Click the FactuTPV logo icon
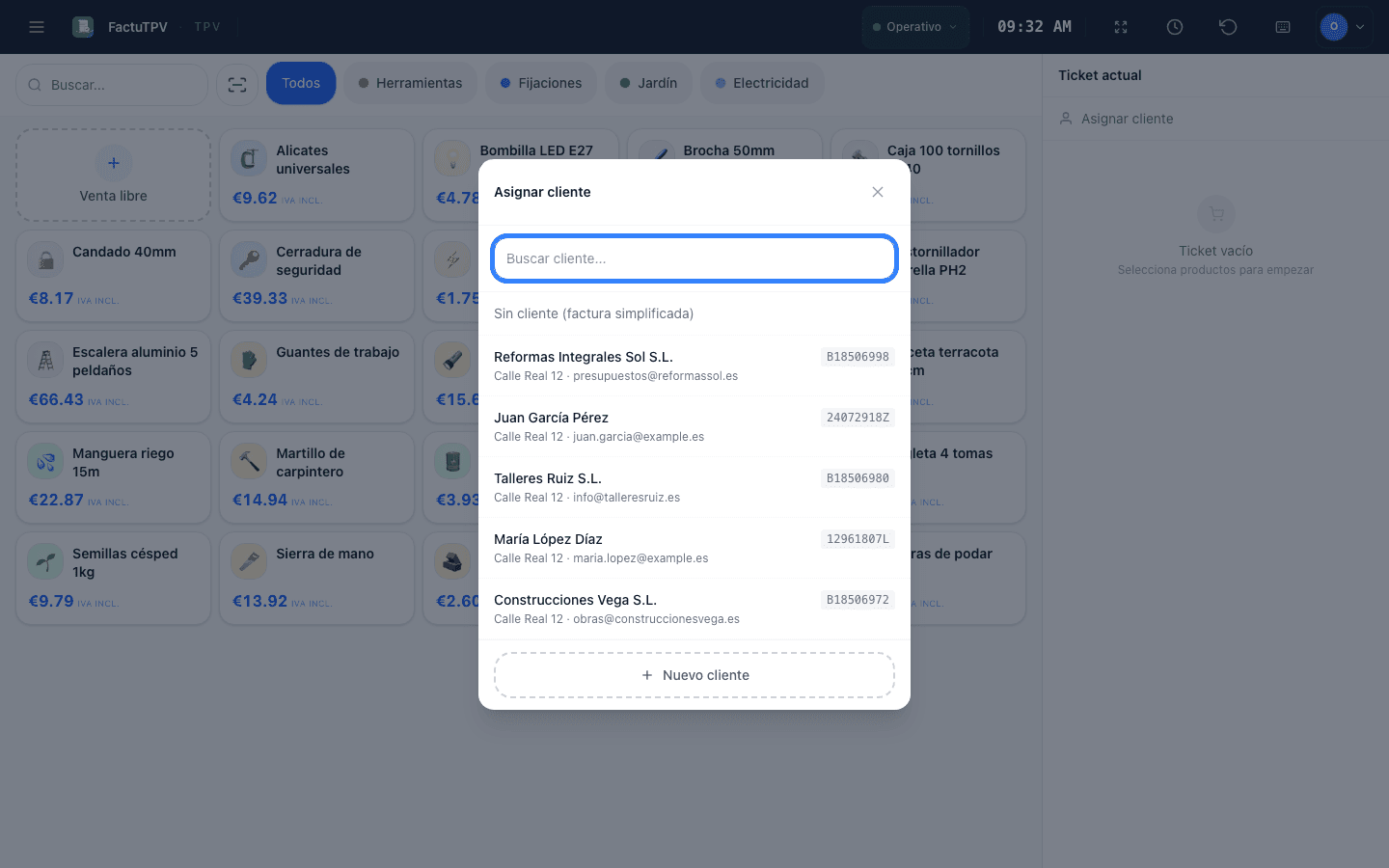 click(x=83, y=27)
